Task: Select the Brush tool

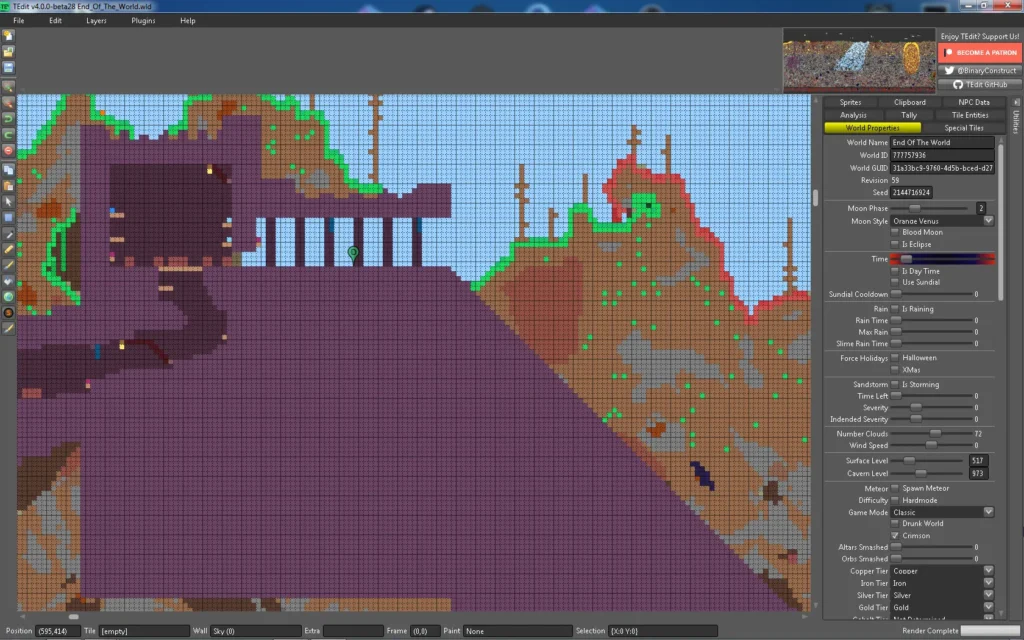Action: tap(8, 265)
